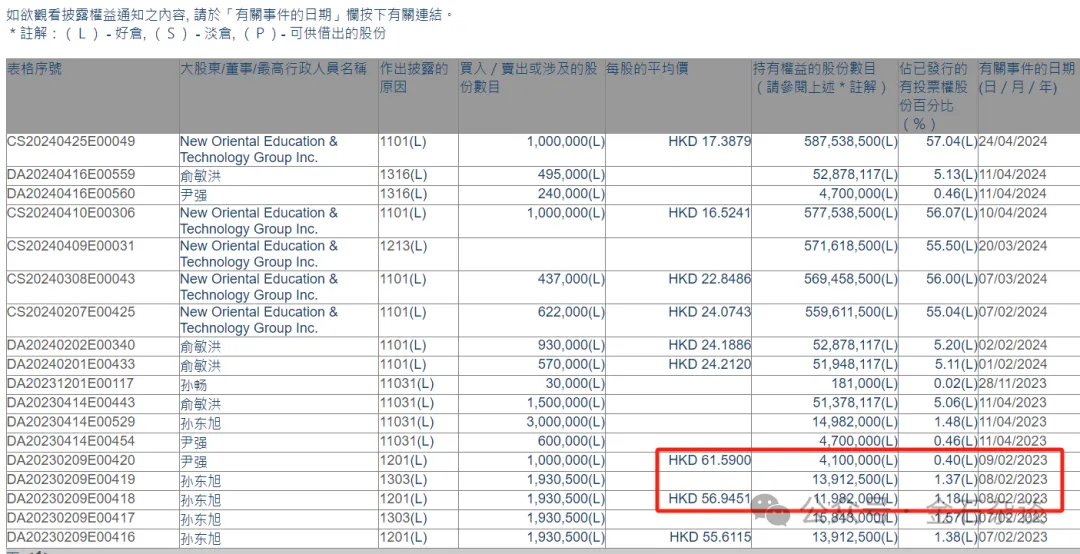Select the 02/02/2024 event date link
This screenshot has height=554, width=1080.
1012,346
